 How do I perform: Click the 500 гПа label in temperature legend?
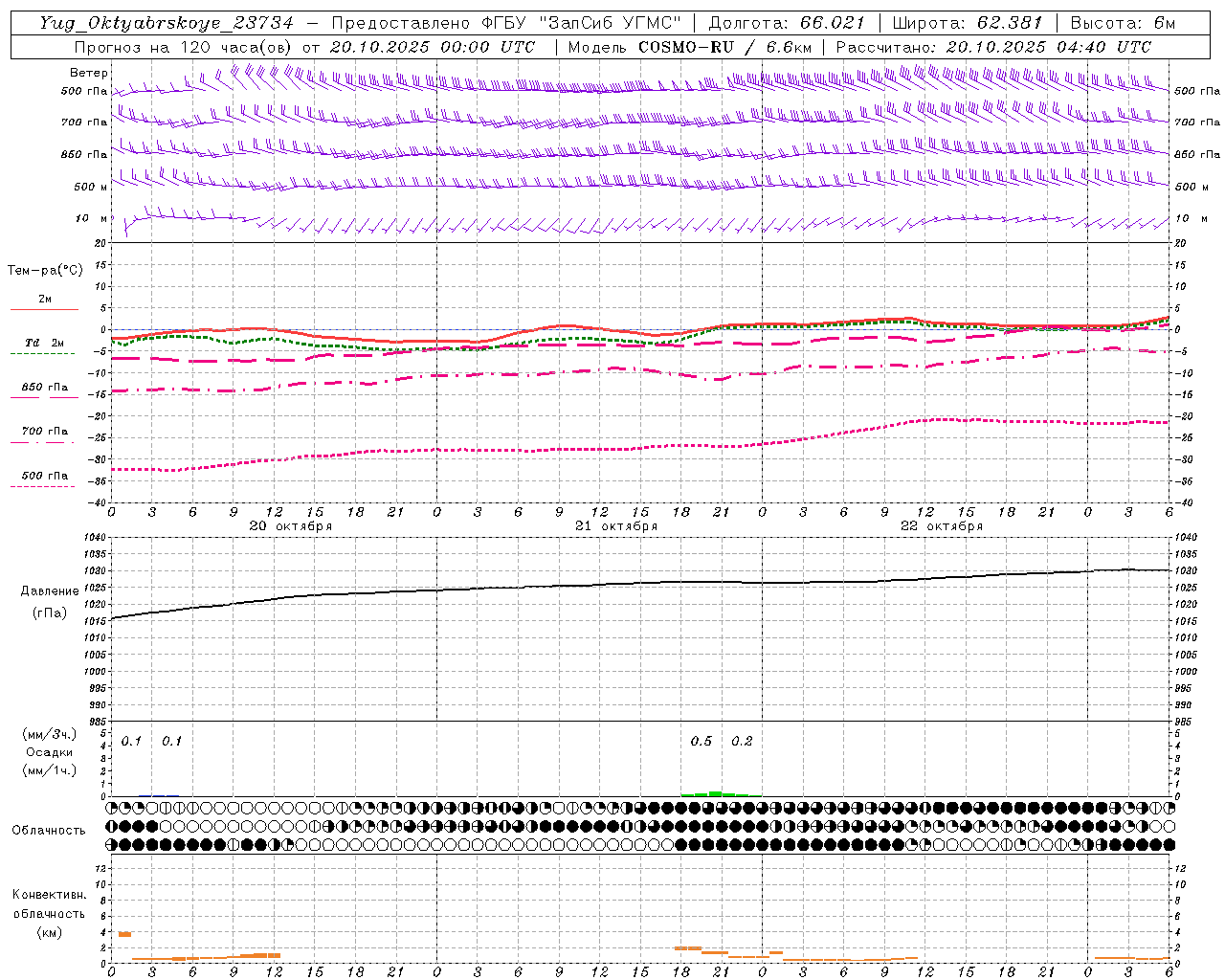(45, 476)
